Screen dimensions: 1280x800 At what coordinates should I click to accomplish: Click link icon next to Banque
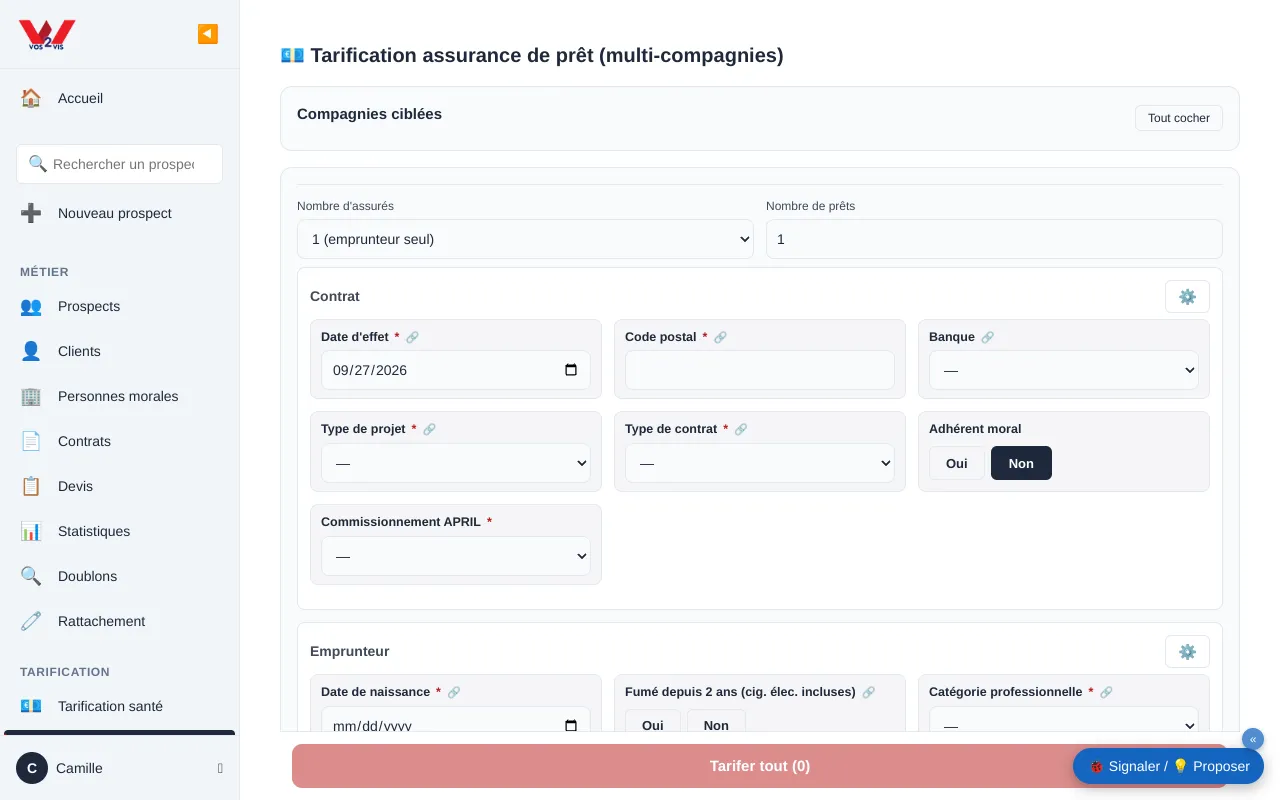[987, 337]
